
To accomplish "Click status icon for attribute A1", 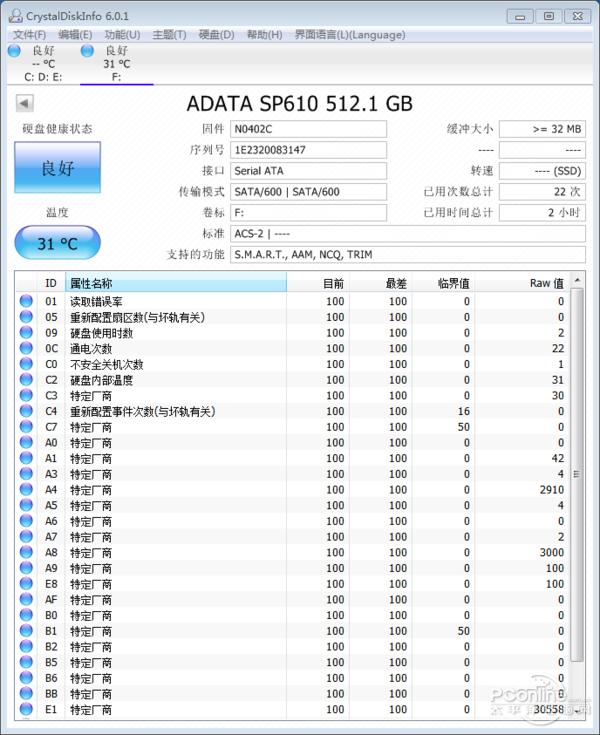I will (26, 458).
